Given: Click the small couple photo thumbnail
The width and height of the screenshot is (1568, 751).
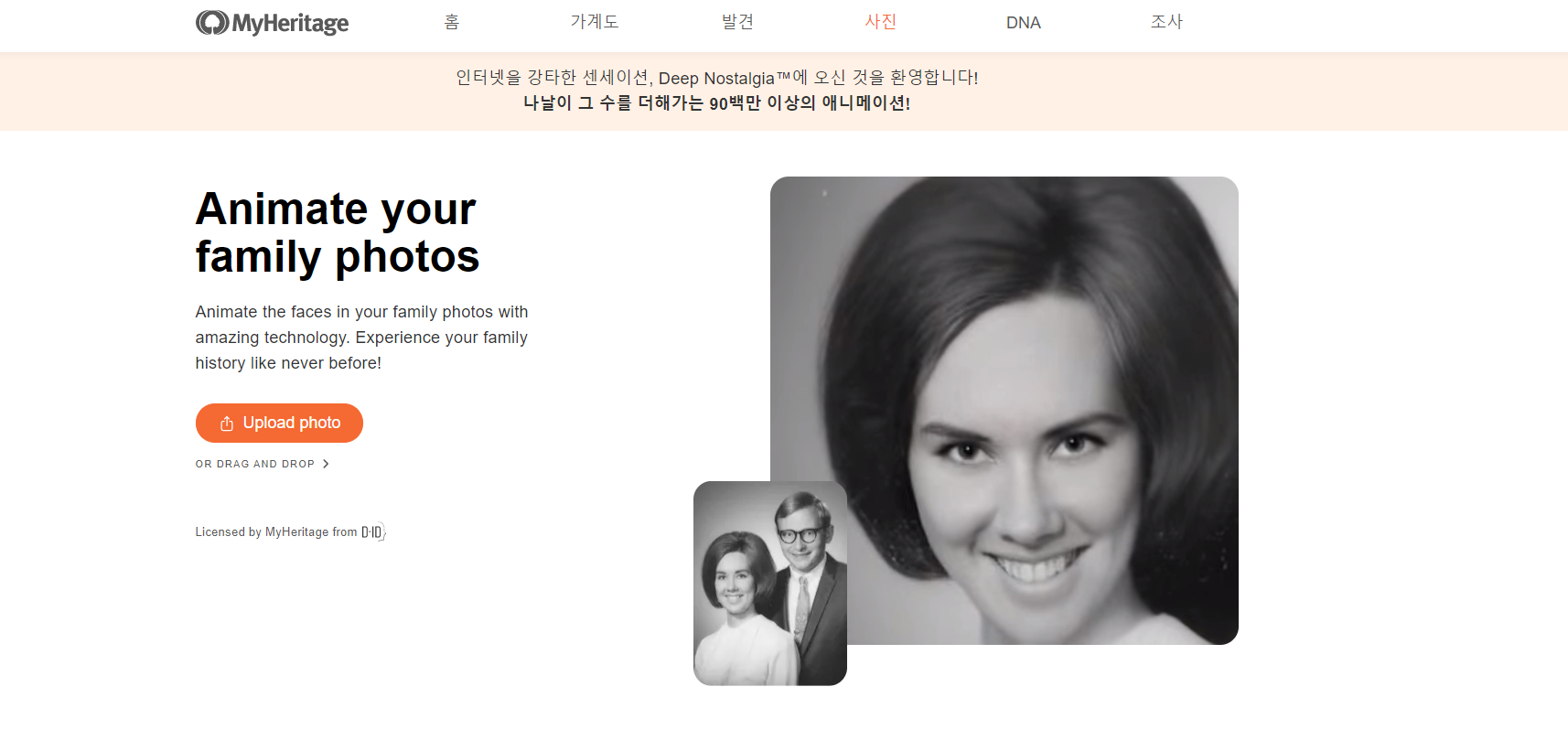Looking at the screenshot, I should [770, 584].
